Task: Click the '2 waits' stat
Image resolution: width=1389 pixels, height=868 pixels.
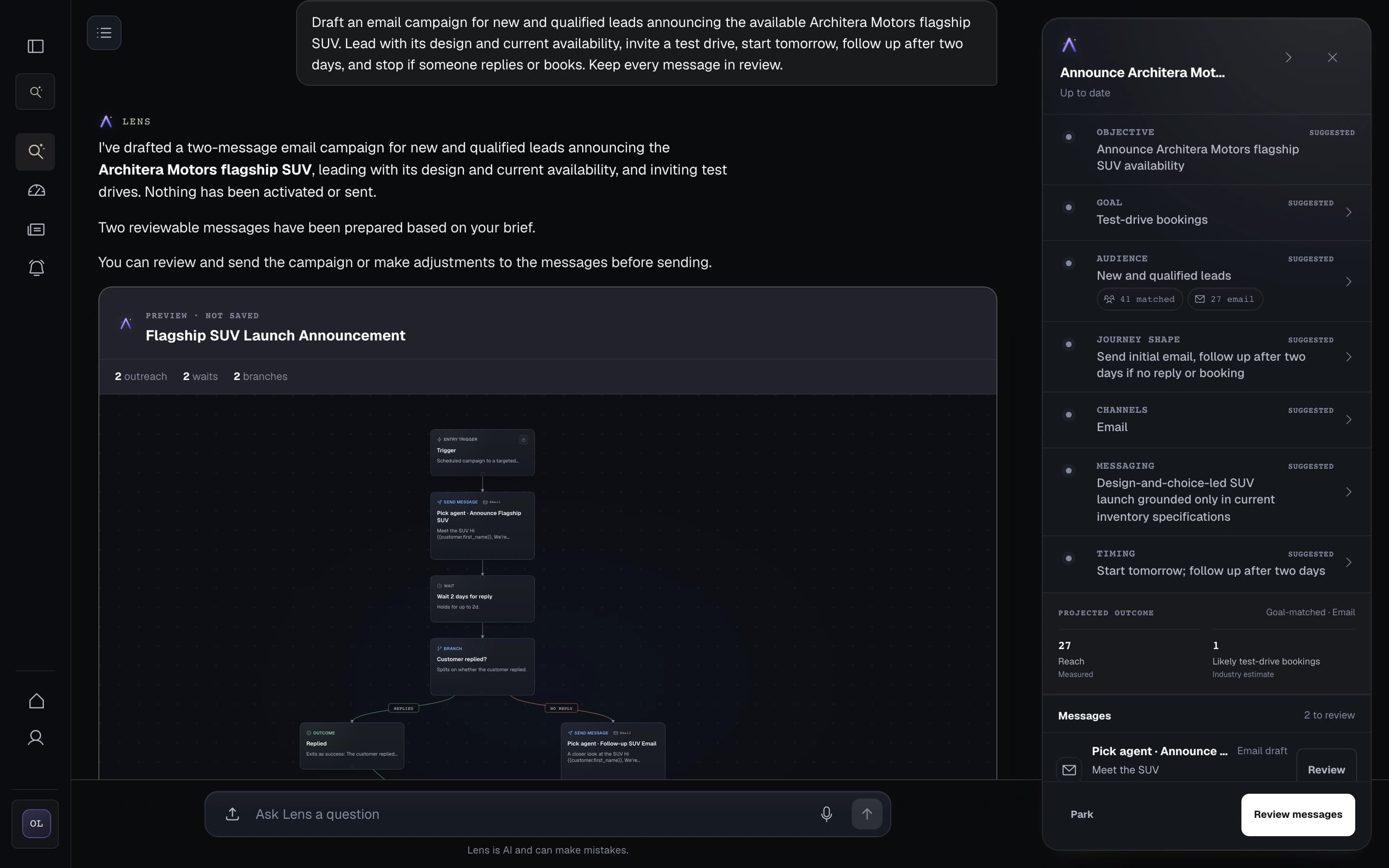Action: 200,377
